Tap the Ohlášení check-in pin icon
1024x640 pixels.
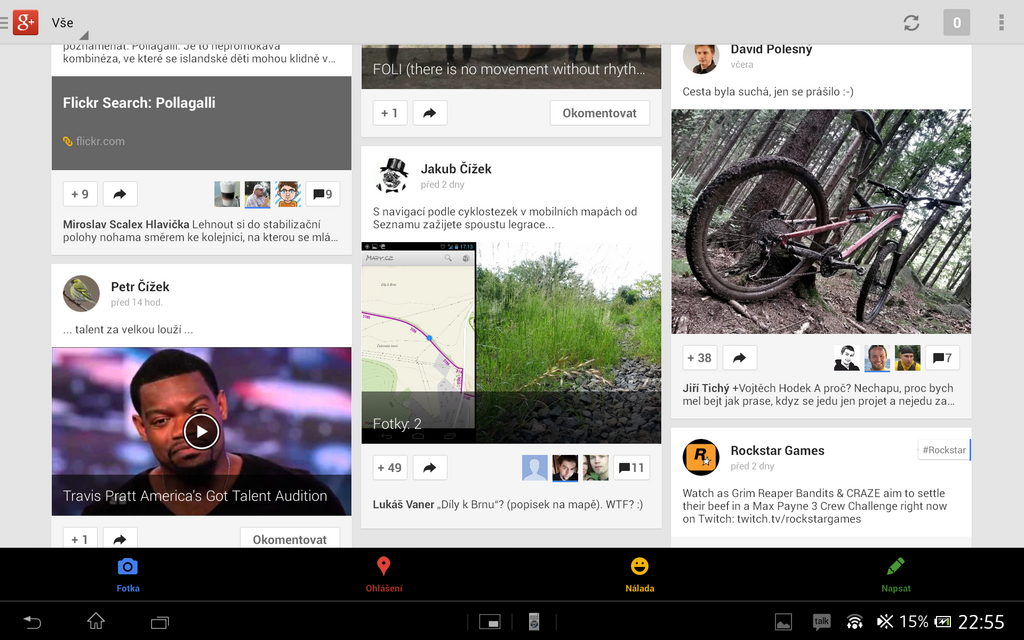385,567
